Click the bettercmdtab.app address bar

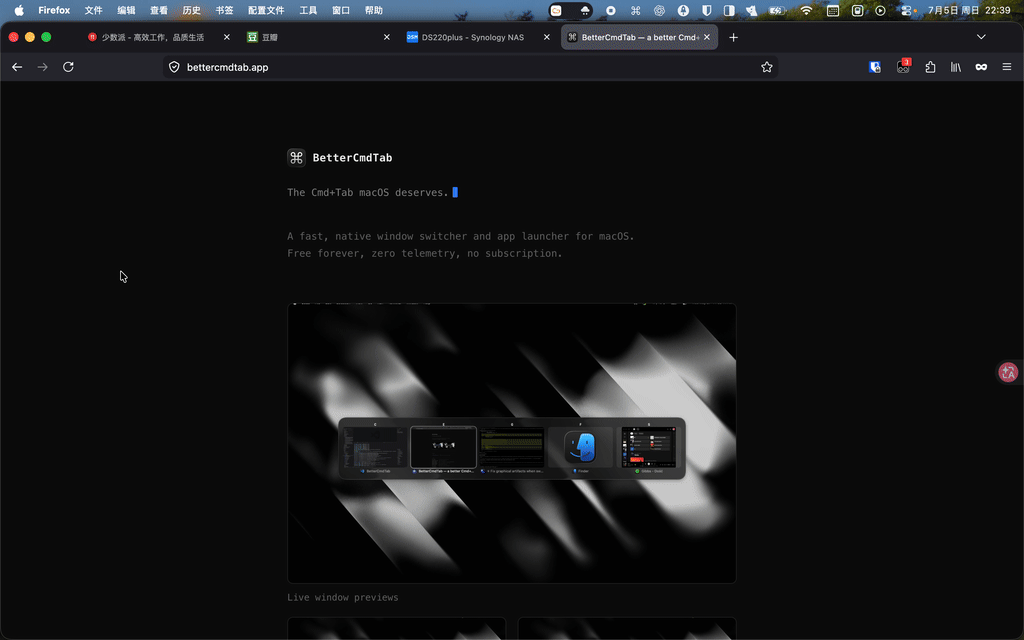point(470,67)
